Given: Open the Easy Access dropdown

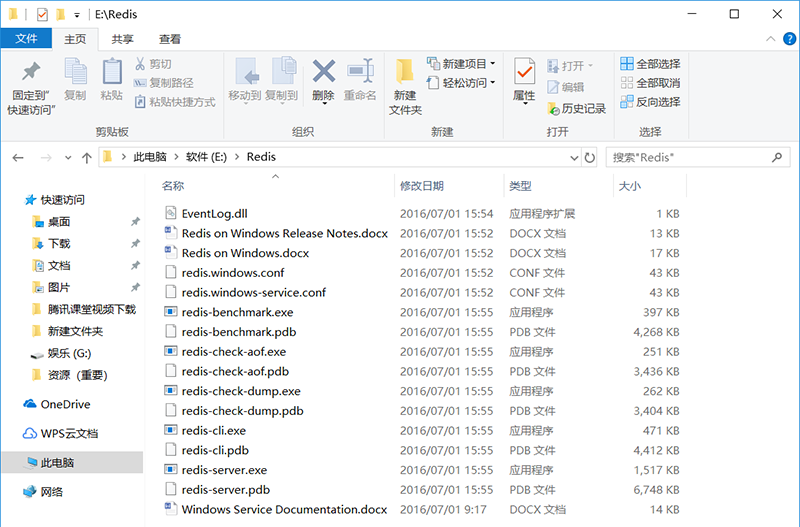Looking at the screenshot, I should coord(461,83).
